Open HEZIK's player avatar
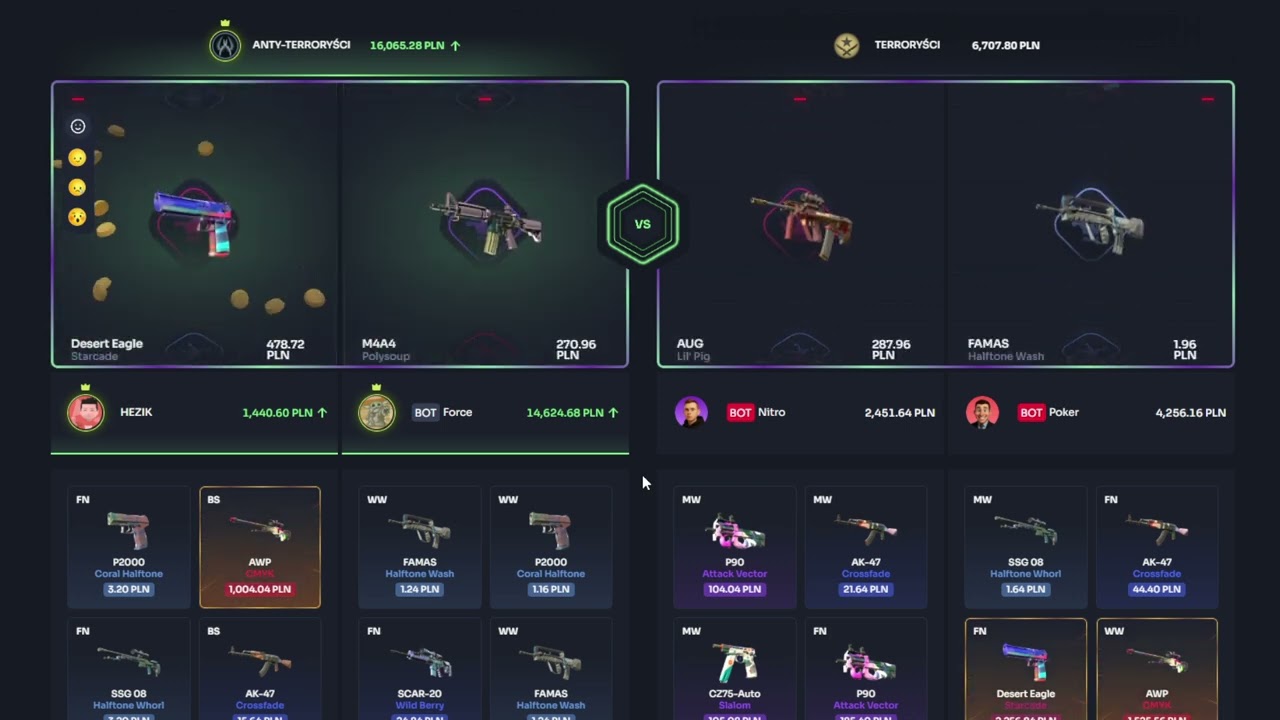 tap(85, 412)
